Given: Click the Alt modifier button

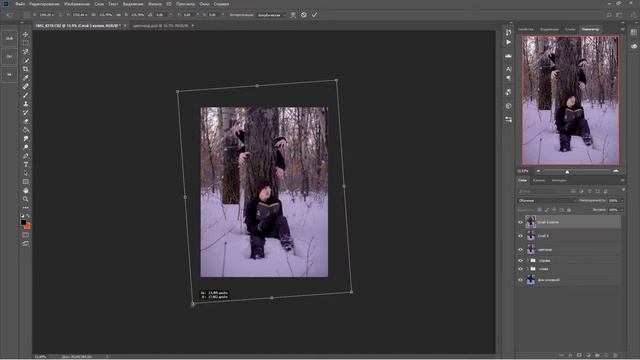Looking at the screenshot, I should tap(9, 74).
